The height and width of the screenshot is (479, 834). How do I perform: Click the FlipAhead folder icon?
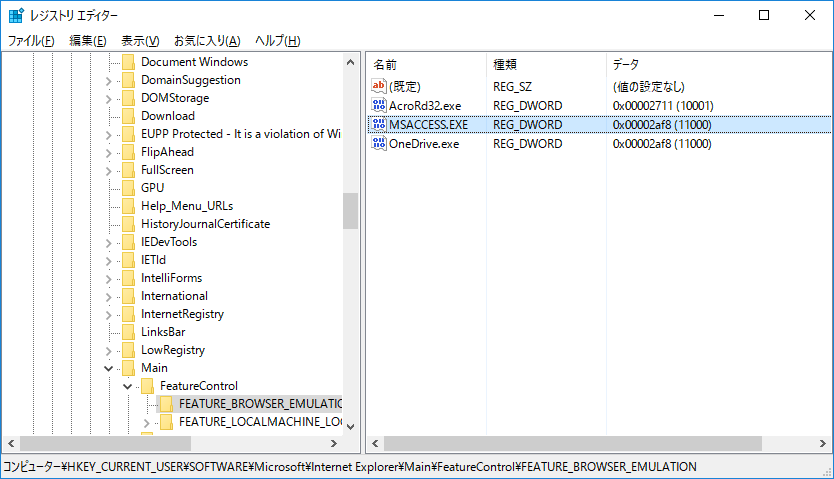(128, 152)
